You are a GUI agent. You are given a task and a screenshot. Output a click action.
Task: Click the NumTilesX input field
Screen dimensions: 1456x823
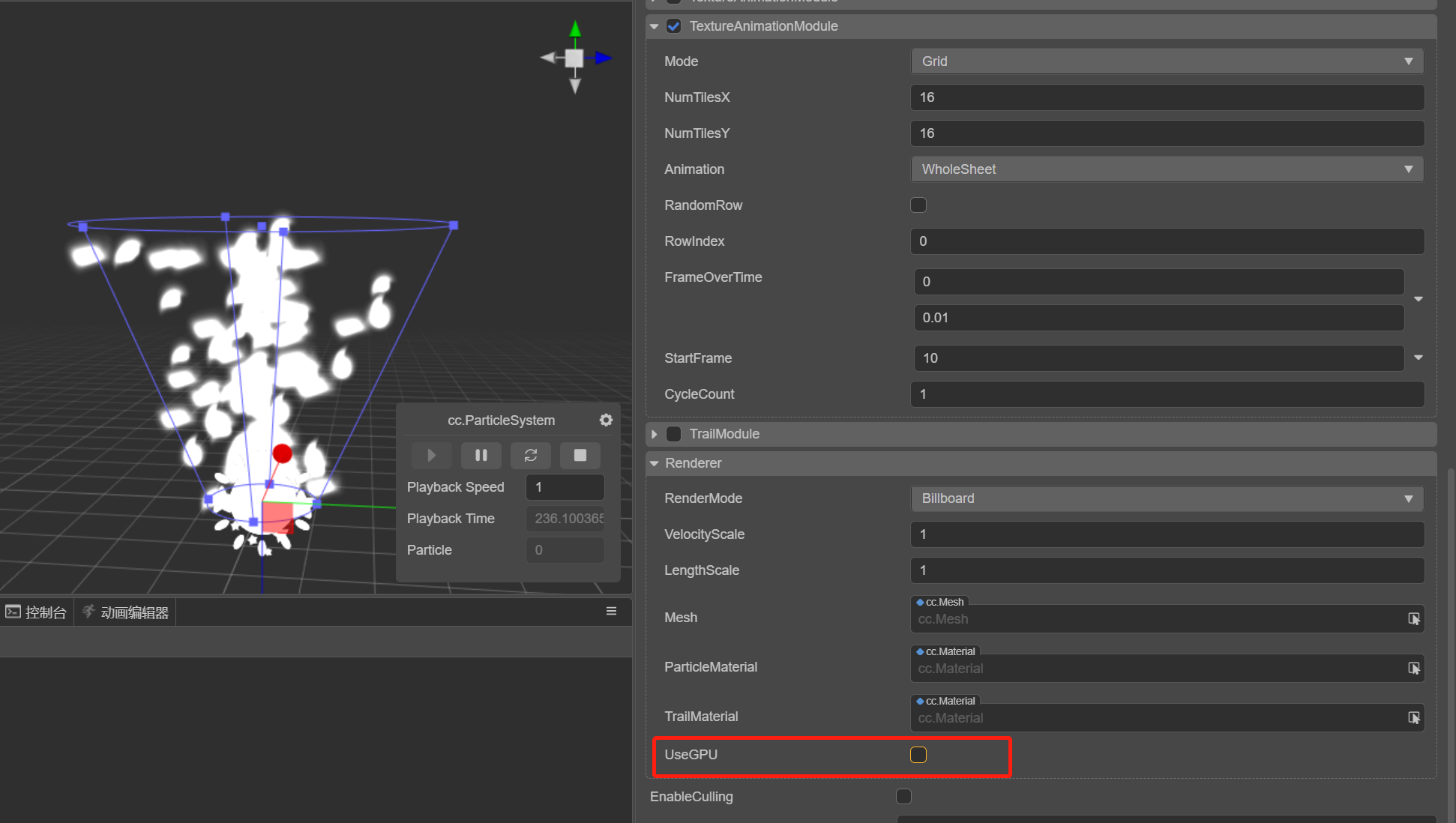pyautogui.click(x=1167, y=97)
